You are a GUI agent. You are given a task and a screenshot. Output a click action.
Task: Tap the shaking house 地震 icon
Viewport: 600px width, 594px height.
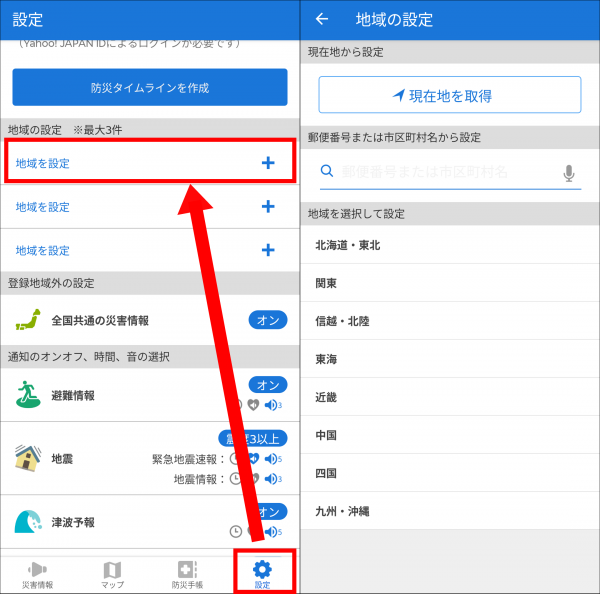(28, 458)
